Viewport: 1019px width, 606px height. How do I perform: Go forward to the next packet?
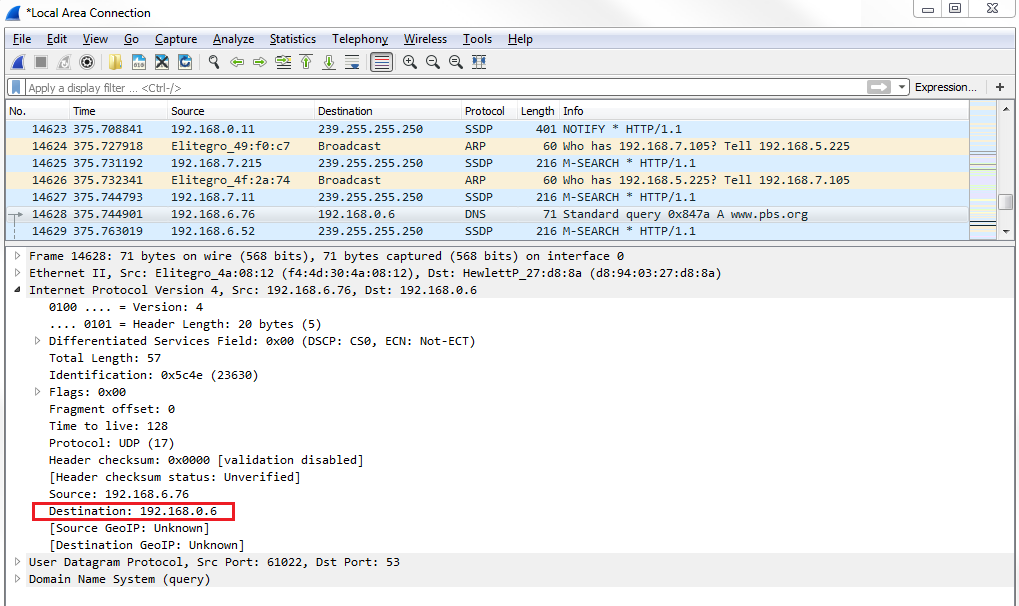point(260,62)
